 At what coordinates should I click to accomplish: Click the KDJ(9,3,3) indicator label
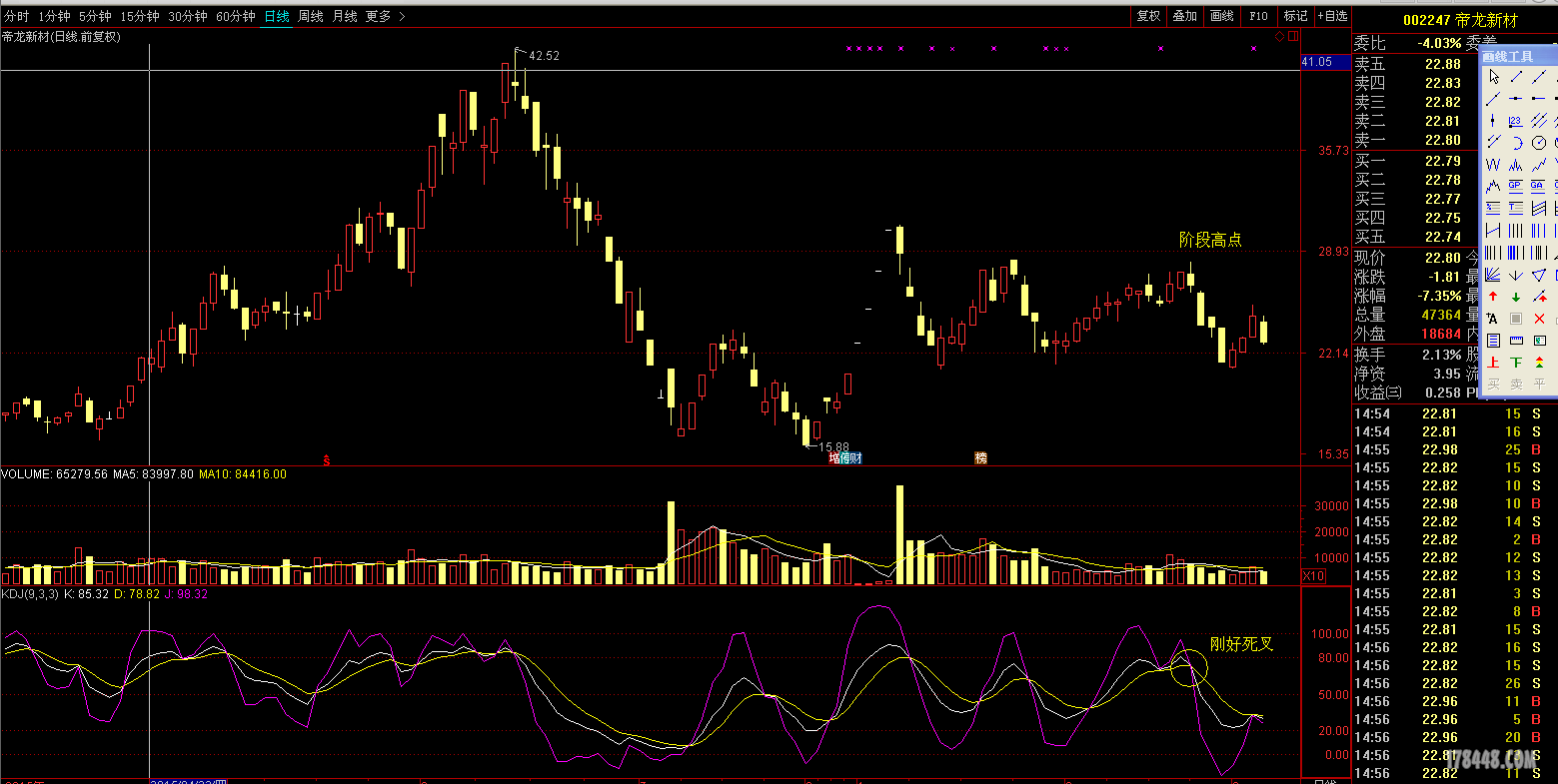pyautogui.click(x=30, y=593)
